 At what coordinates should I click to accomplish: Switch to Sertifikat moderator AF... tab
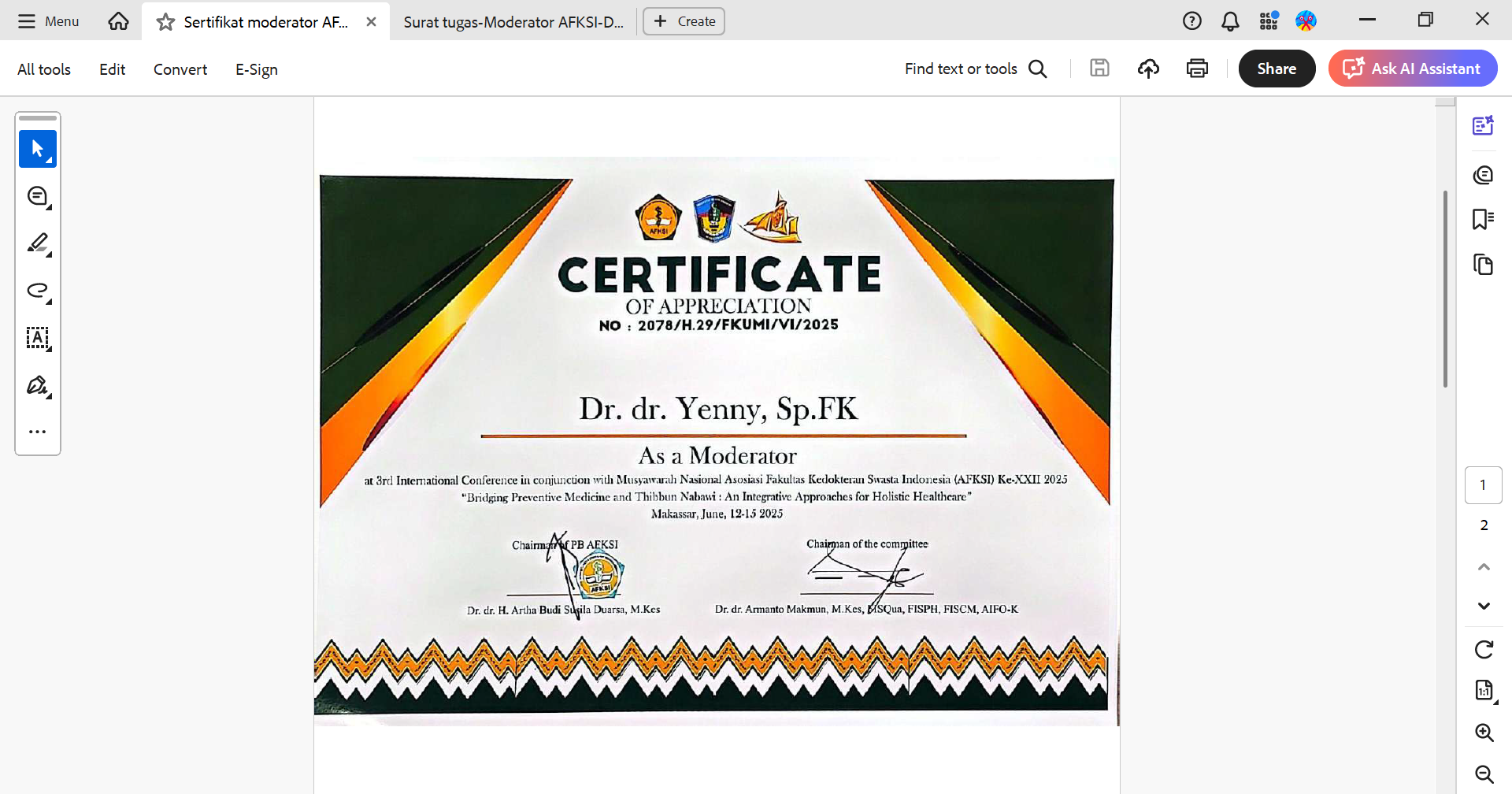pyautogui.click(x=265, y=22)
